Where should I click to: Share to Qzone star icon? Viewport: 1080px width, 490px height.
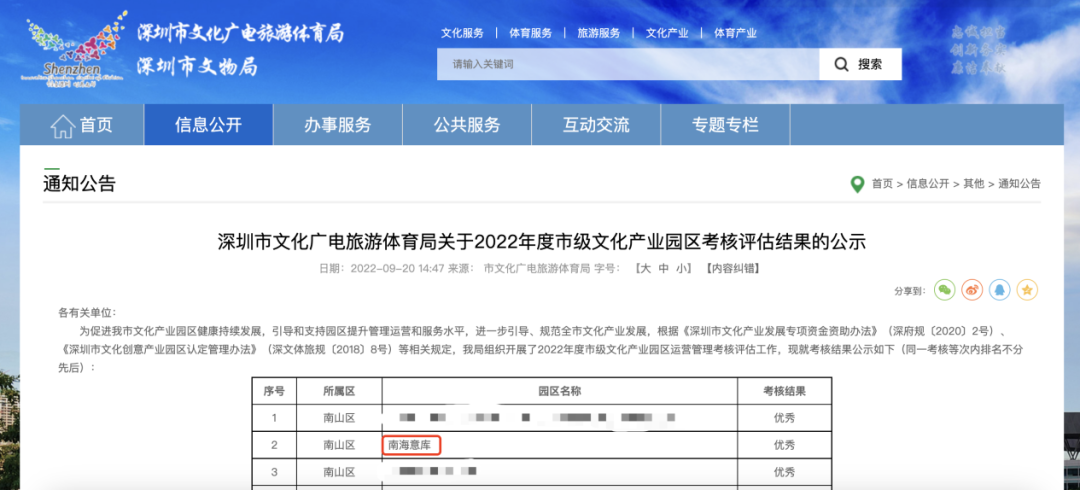pos(1027,290)
